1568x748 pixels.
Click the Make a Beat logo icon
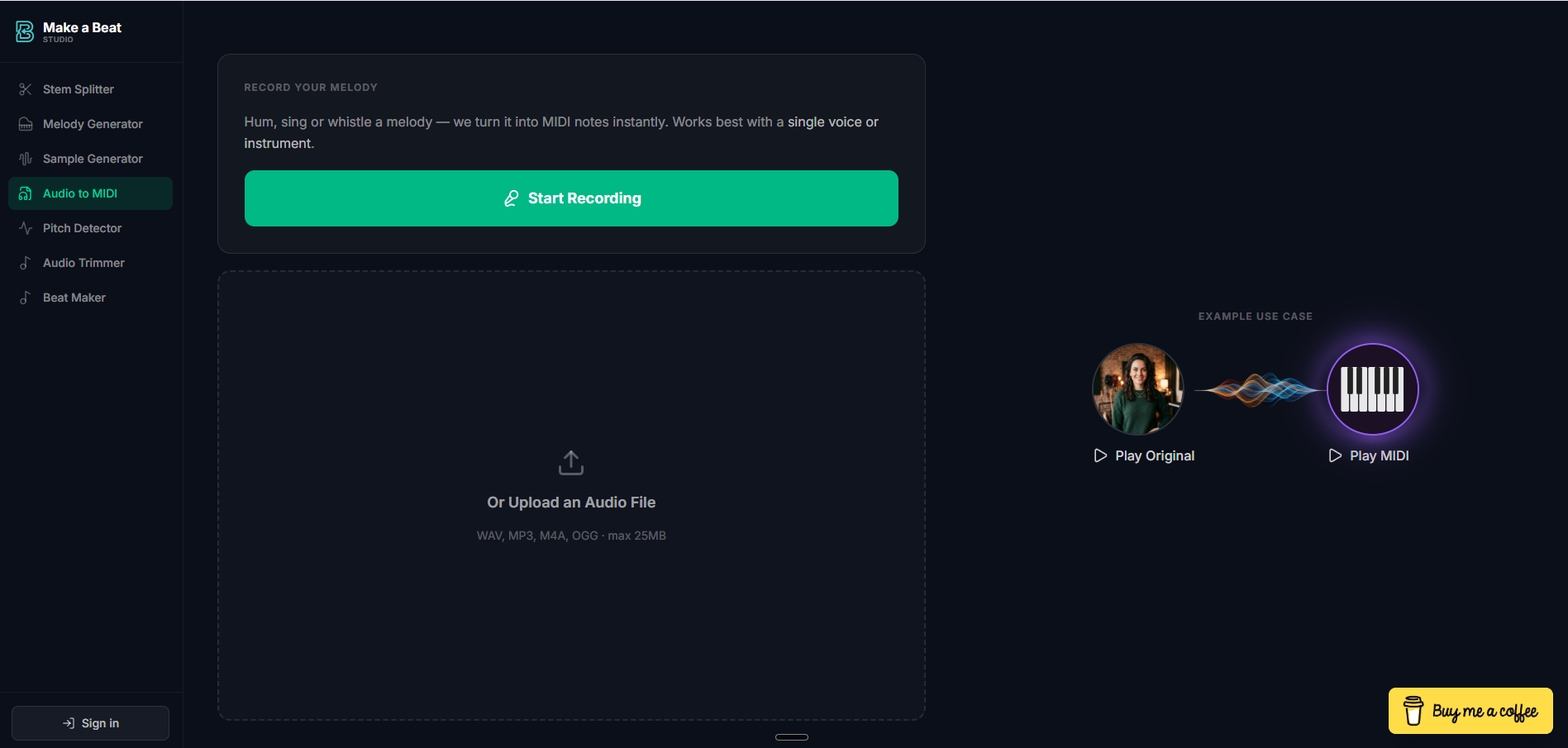(25, 31)
